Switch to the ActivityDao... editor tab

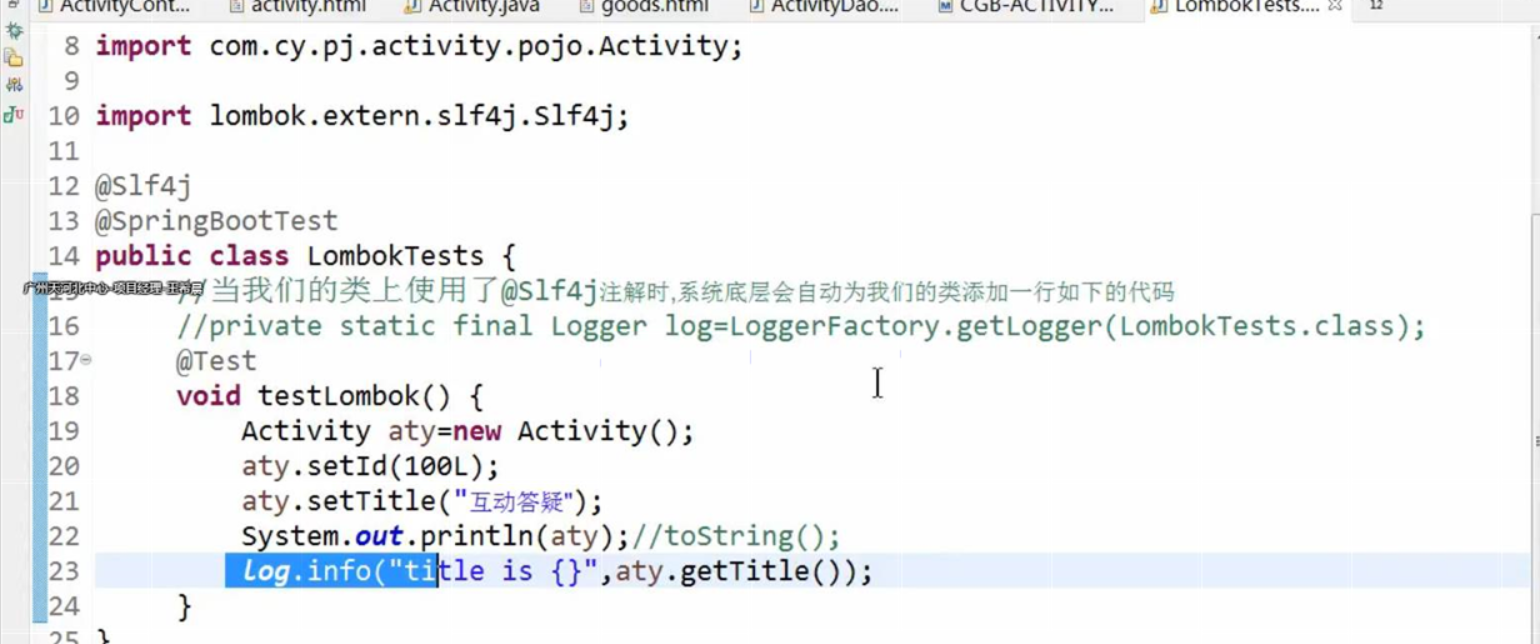[823, 7]
